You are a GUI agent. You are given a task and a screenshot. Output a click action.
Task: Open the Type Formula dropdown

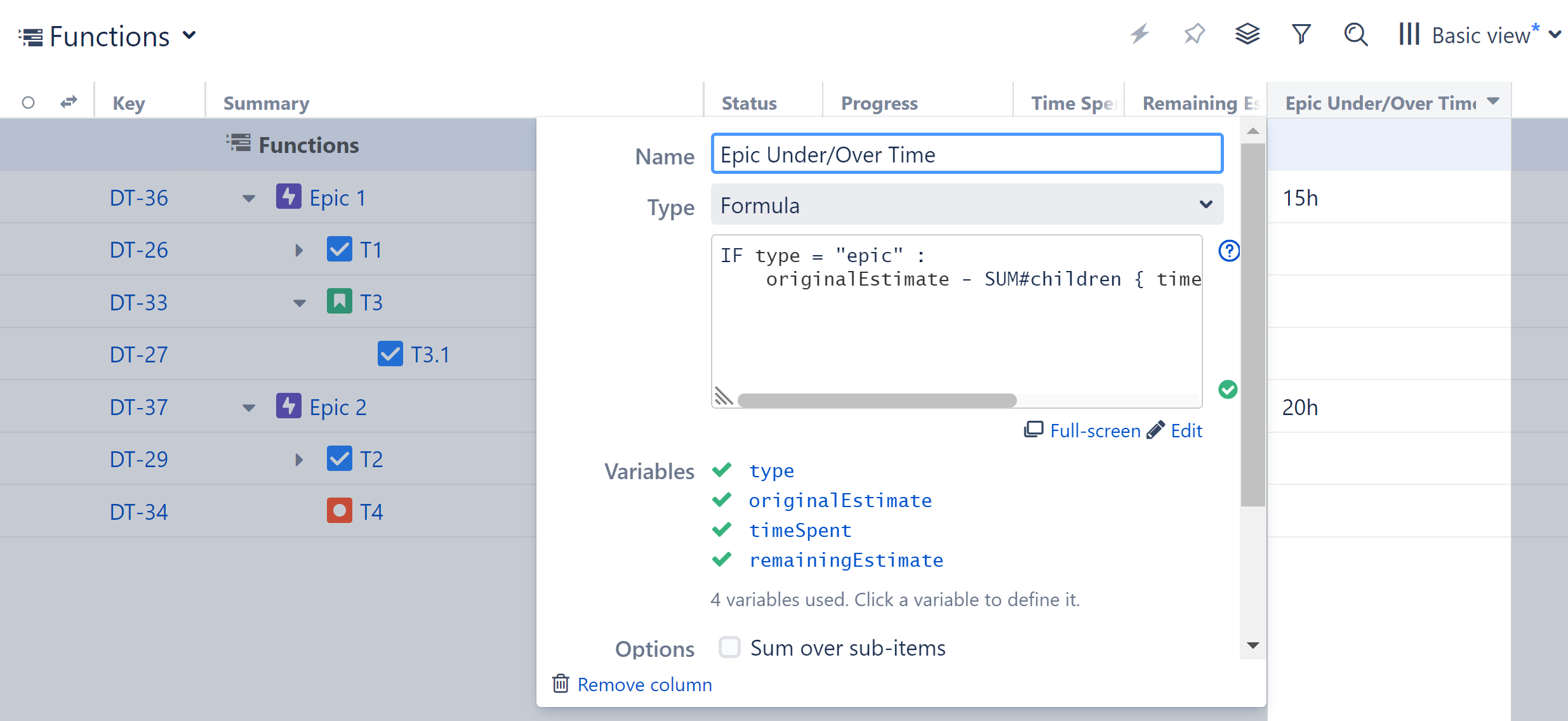click(x=967, y=204)
